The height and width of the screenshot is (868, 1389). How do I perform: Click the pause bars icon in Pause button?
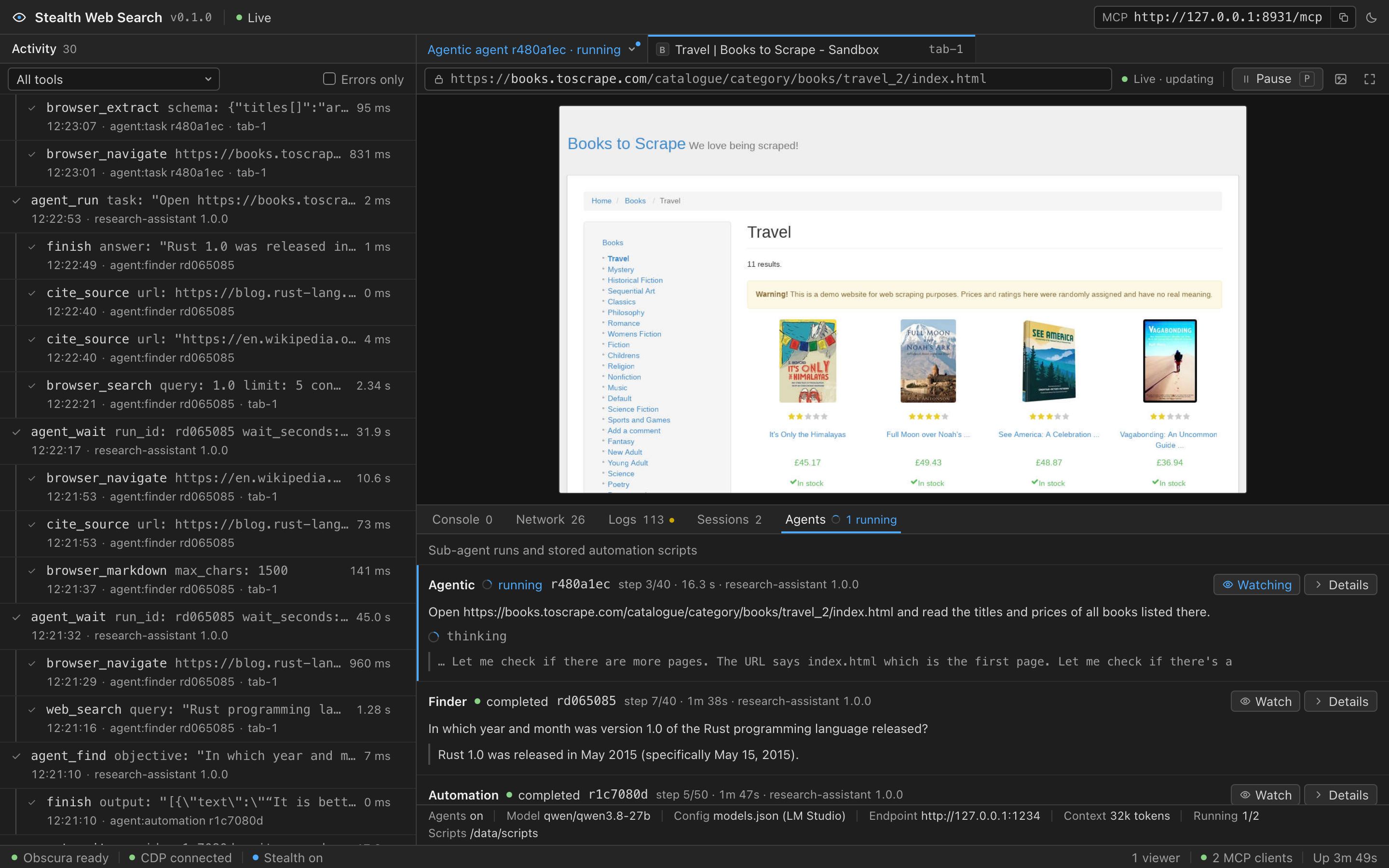(1246, 79)
